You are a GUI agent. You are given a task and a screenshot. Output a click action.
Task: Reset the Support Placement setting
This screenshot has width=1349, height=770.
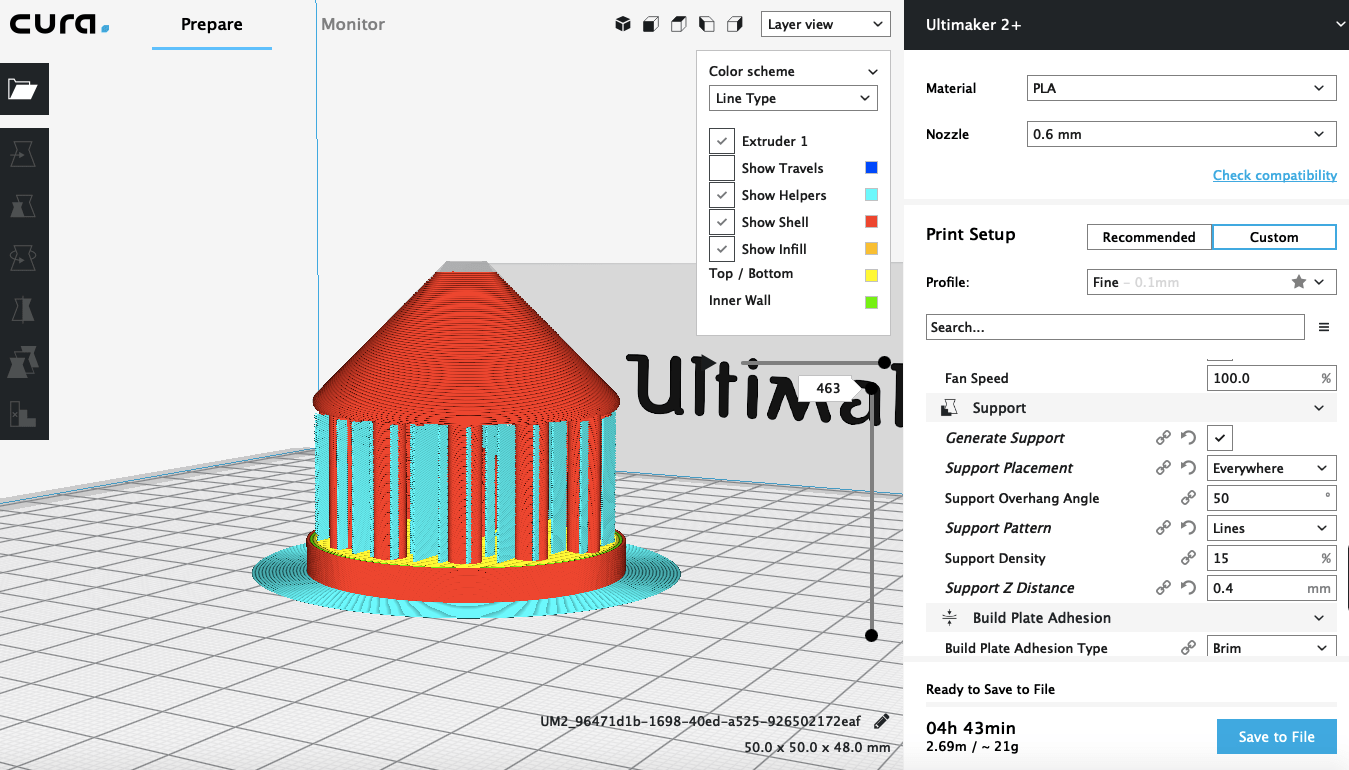pyautogui.click(x=1189, y=468)
